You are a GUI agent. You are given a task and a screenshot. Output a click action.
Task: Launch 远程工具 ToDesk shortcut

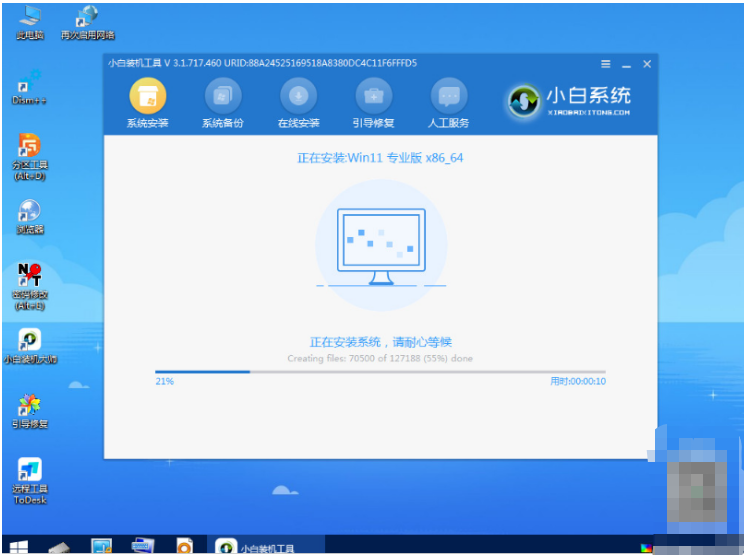click(x=30, y=481)
